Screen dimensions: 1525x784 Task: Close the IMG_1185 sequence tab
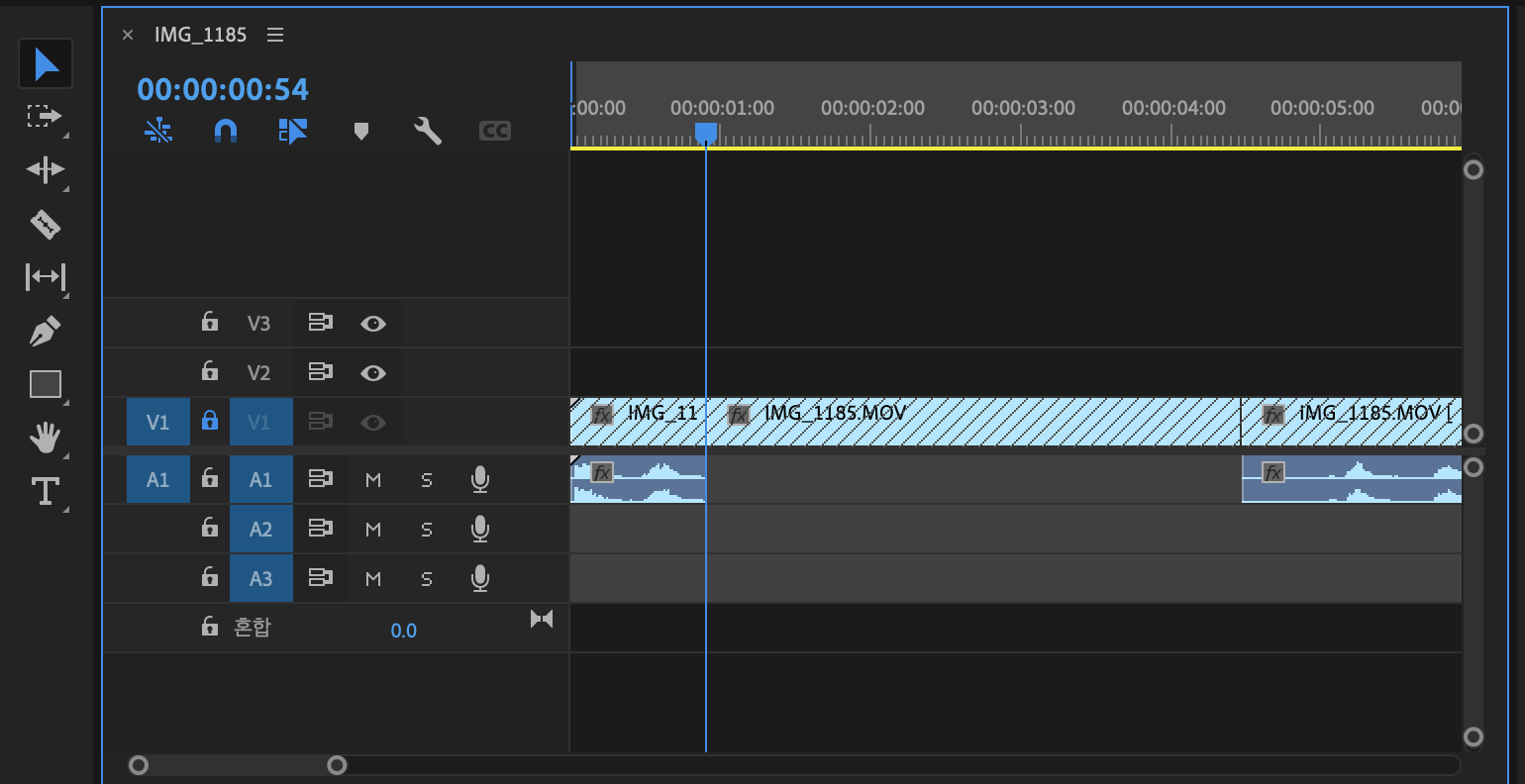pyautogui.click(x=128, y=35)
